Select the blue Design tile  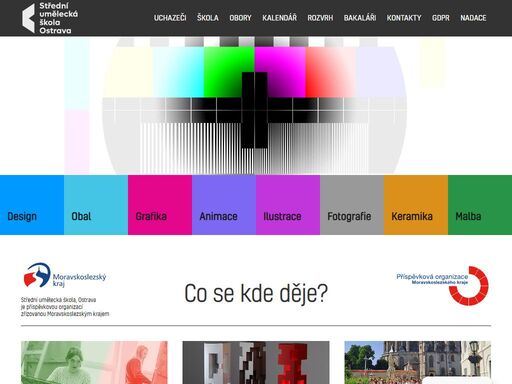32,205
